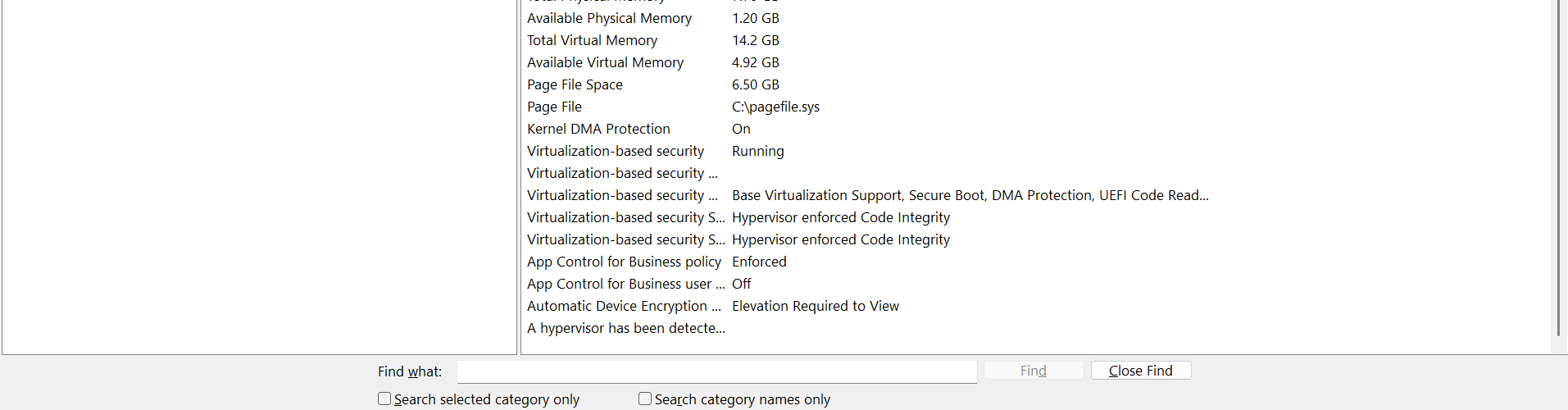This screenshot has height=410, width=1568.
Task: Select the Kernel DMA Protection row
Action: point(598,129)
